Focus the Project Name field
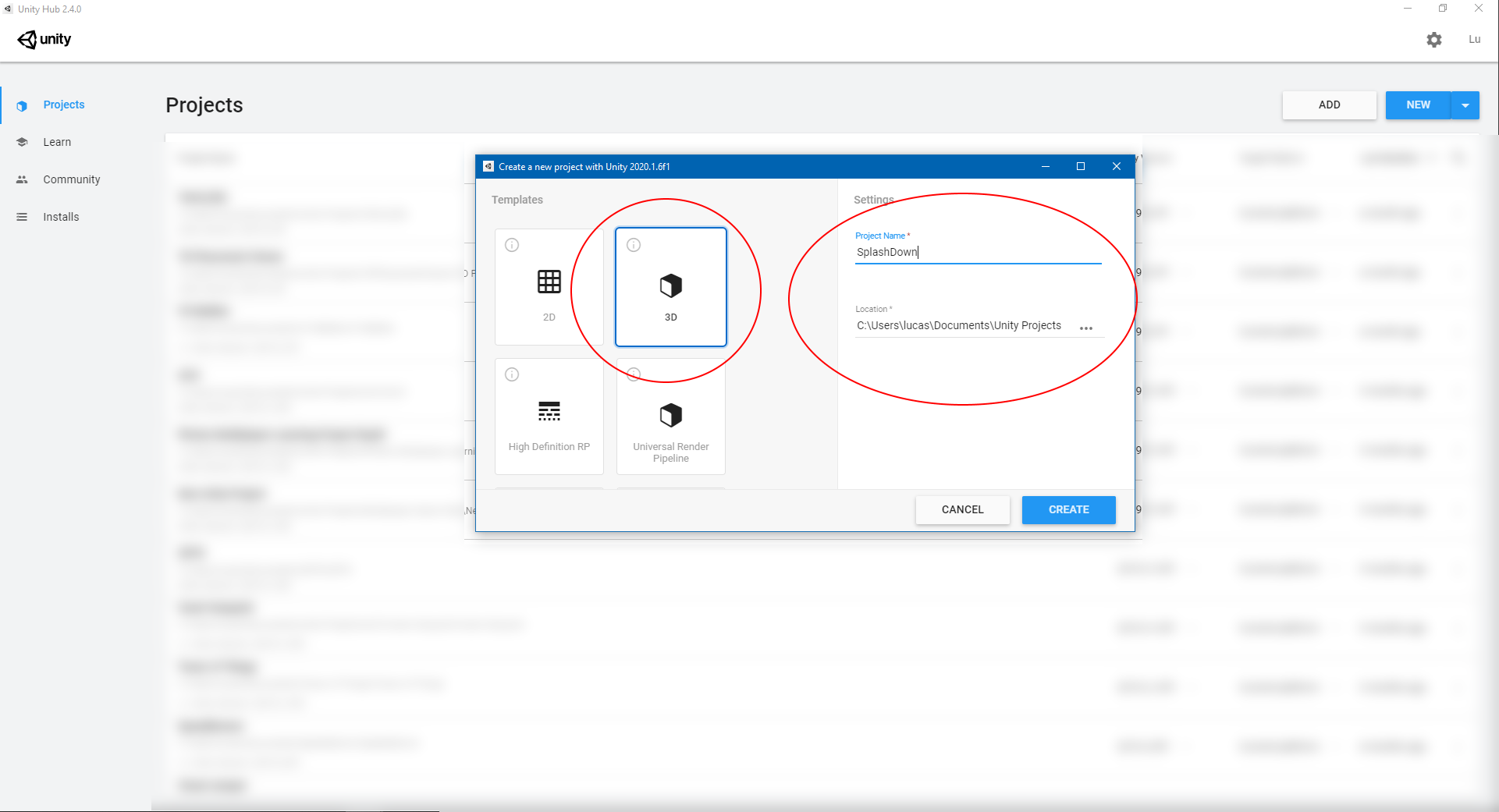 pyautogui.click(x=978, y=253)
